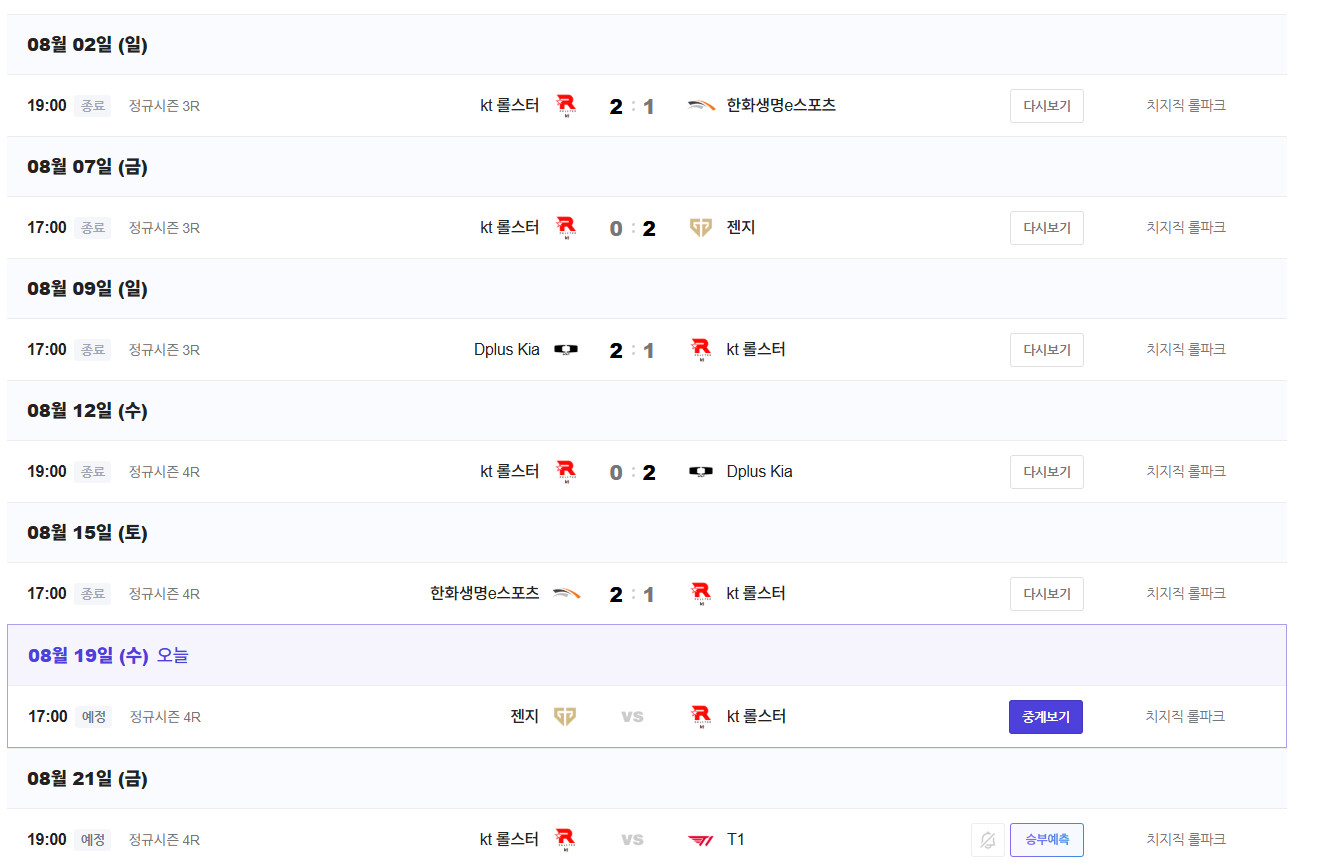Click Dplus Kia logo in 08월 09일 match
The image size is (1318, 864).
coord(566,349)
